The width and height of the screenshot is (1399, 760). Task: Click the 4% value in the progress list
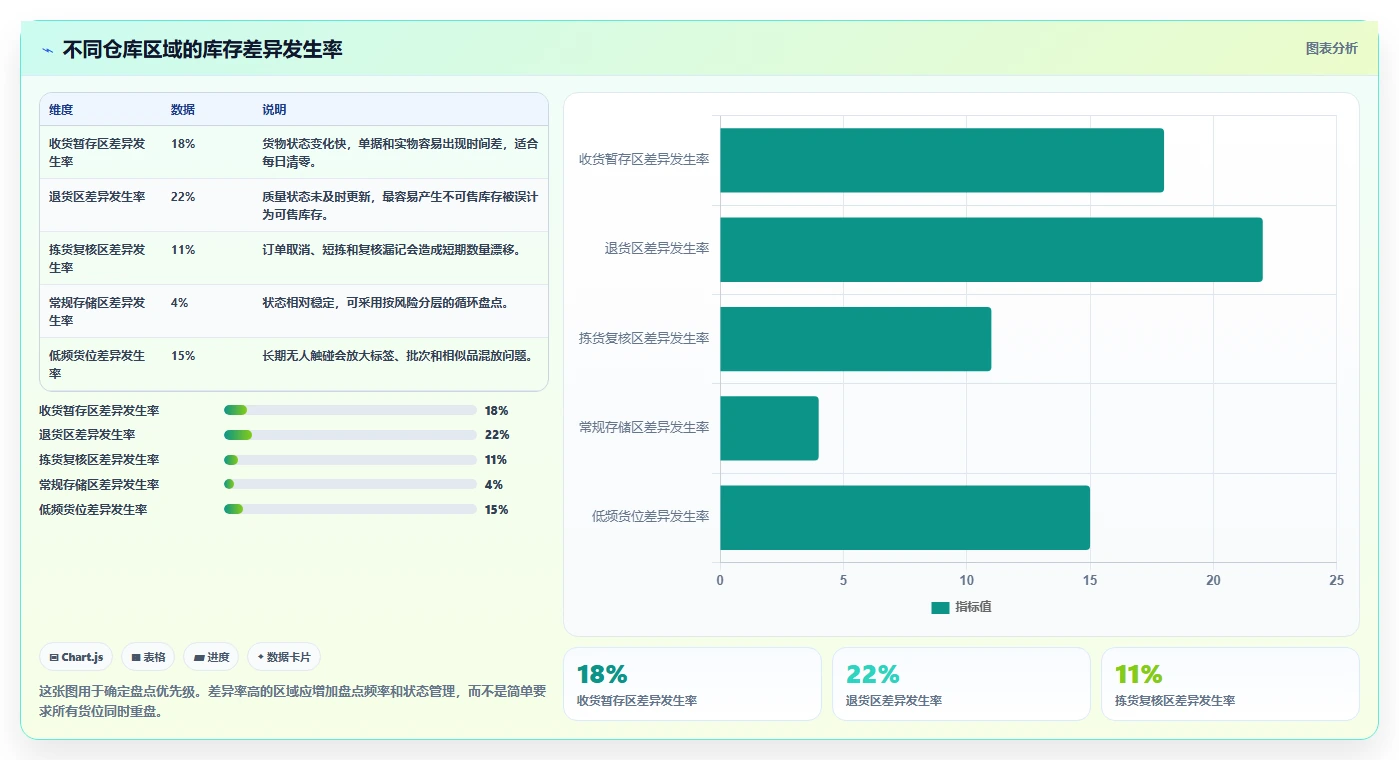tap(494, 485)
